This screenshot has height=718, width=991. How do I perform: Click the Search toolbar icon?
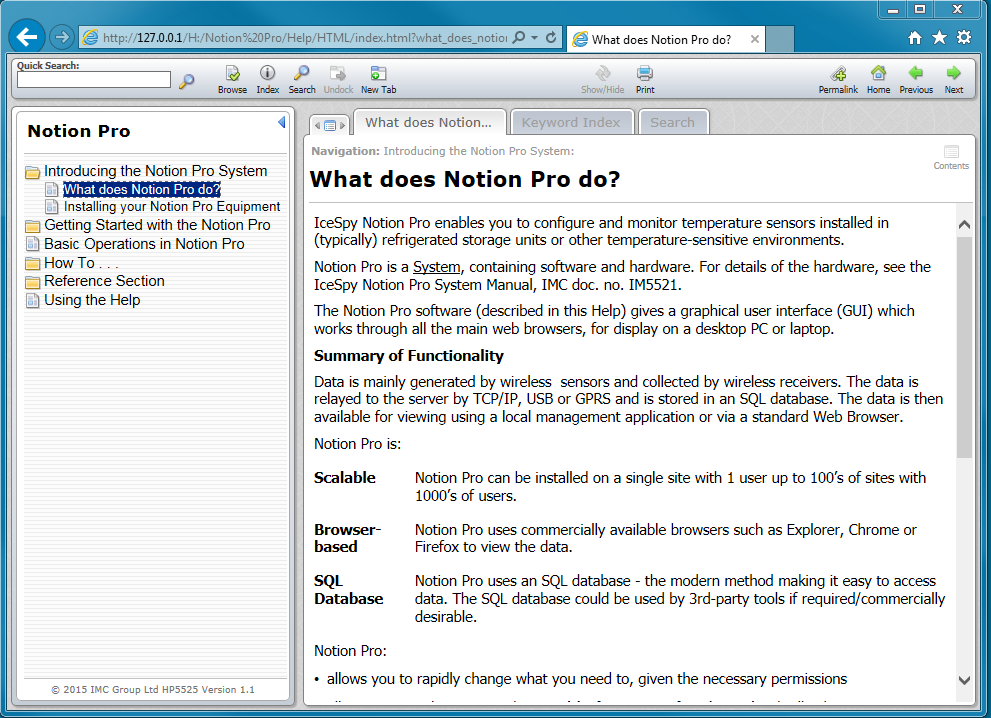click(302, 76)
